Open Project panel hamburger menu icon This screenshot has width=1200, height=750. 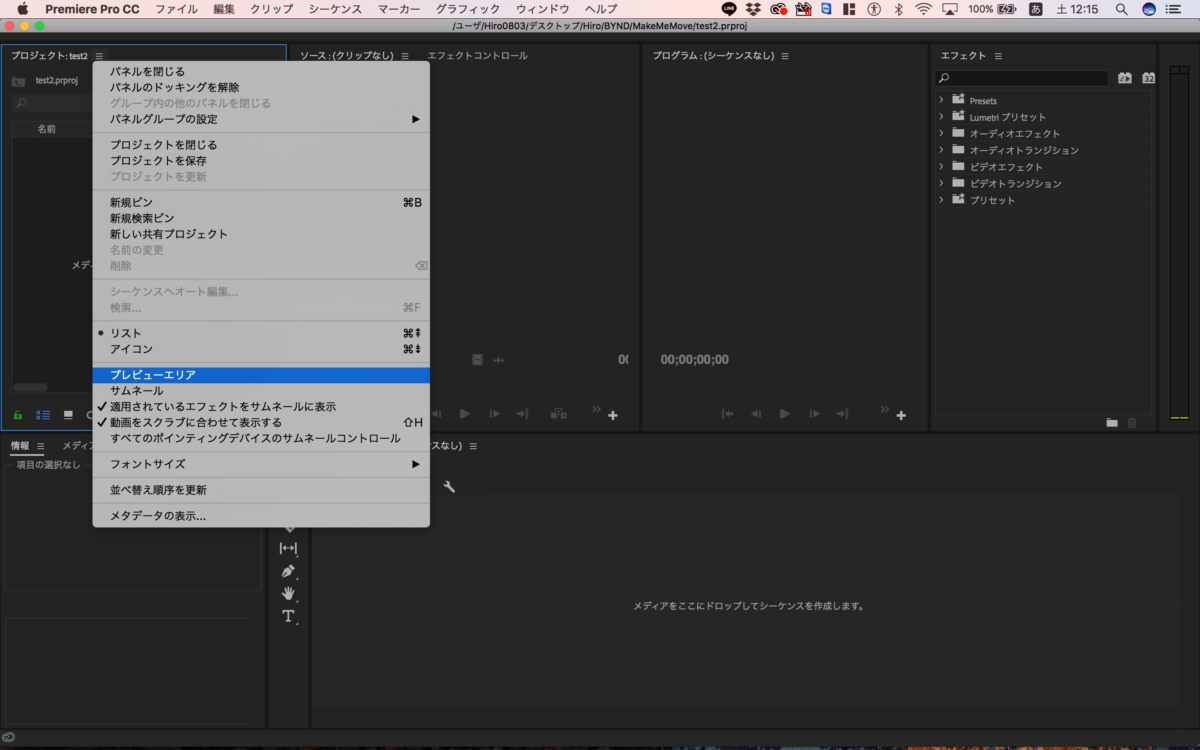[99, 56]
